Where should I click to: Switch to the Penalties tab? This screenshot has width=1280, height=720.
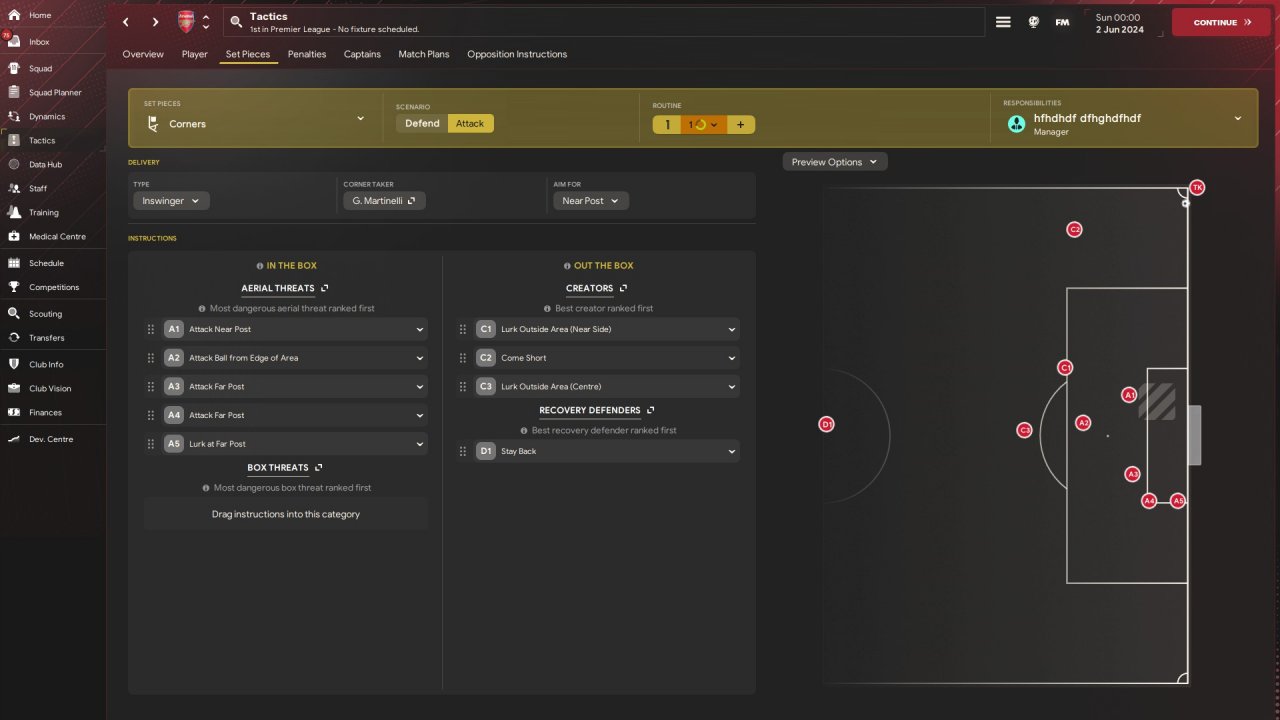[307, 54]
